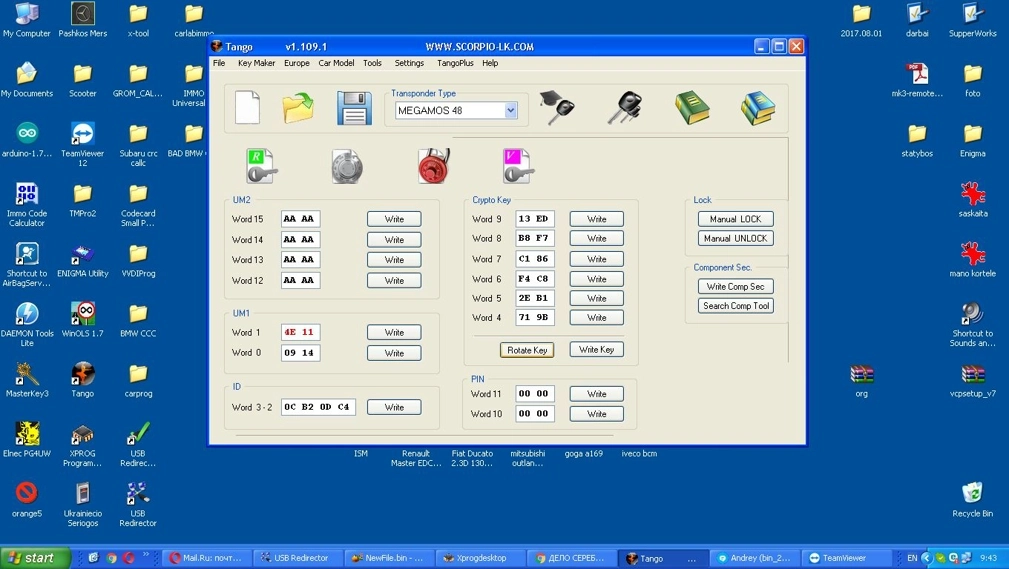Select the Elnec PG4UW desktop icon

(x=26, y=440)
